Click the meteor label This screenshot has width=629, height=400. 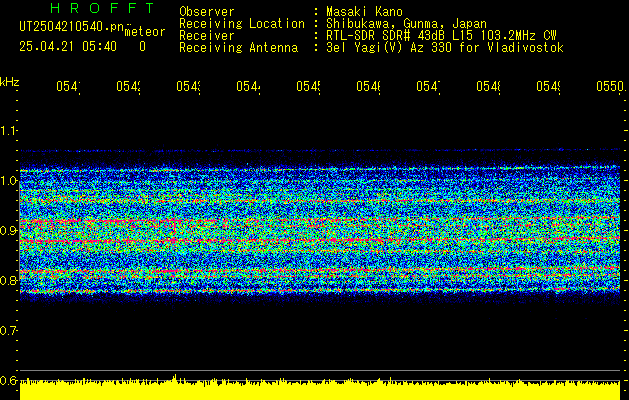[144, 32]
